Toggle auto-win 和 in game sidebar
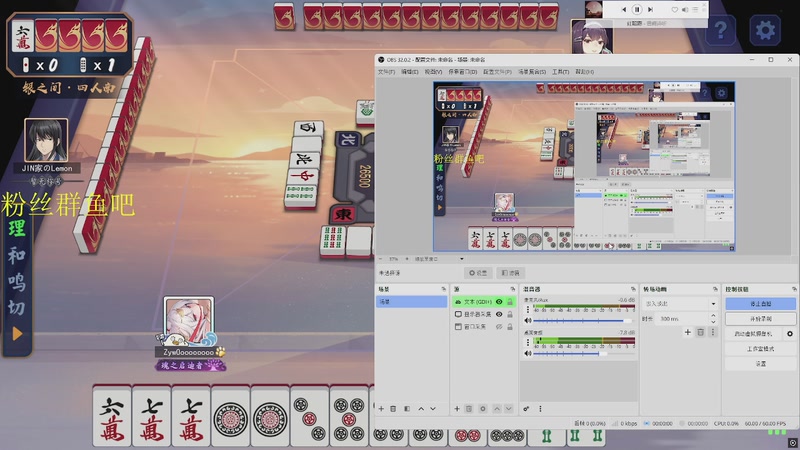 (x=16, y=255)
